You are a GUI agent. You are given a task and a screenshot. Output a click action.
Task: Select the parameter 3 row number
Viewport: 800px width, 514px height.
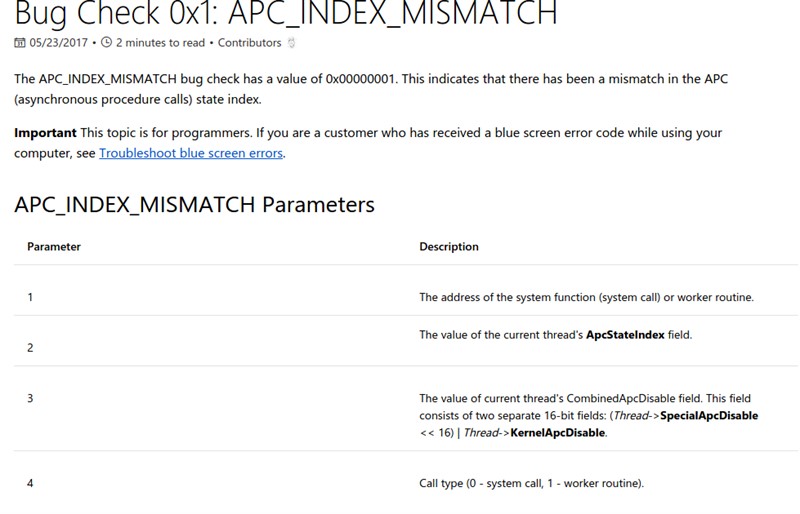[30, 398]
